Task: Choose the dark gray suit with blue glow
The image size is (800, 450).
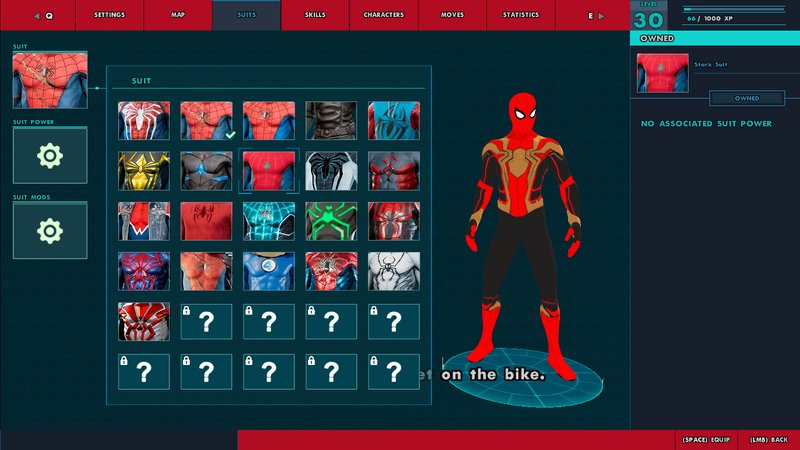Action: [x=206, y=171]
